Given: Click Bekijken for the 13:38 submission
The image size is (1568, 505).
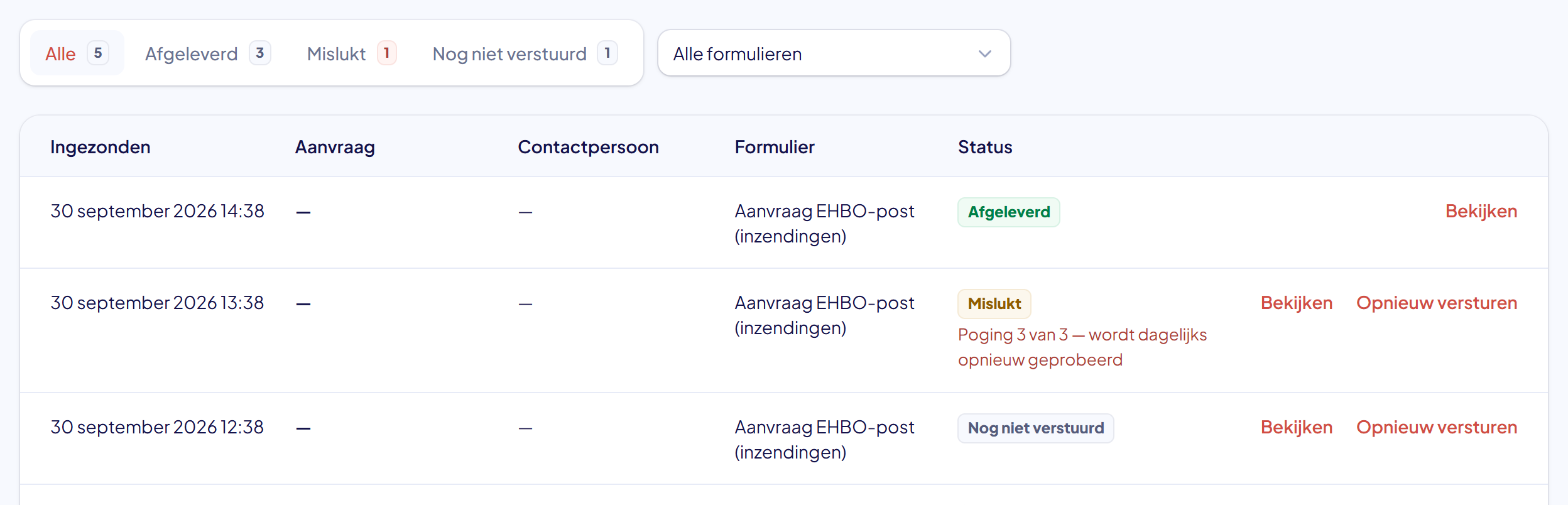Looking at the screenshot, I should coord(1296,303).
